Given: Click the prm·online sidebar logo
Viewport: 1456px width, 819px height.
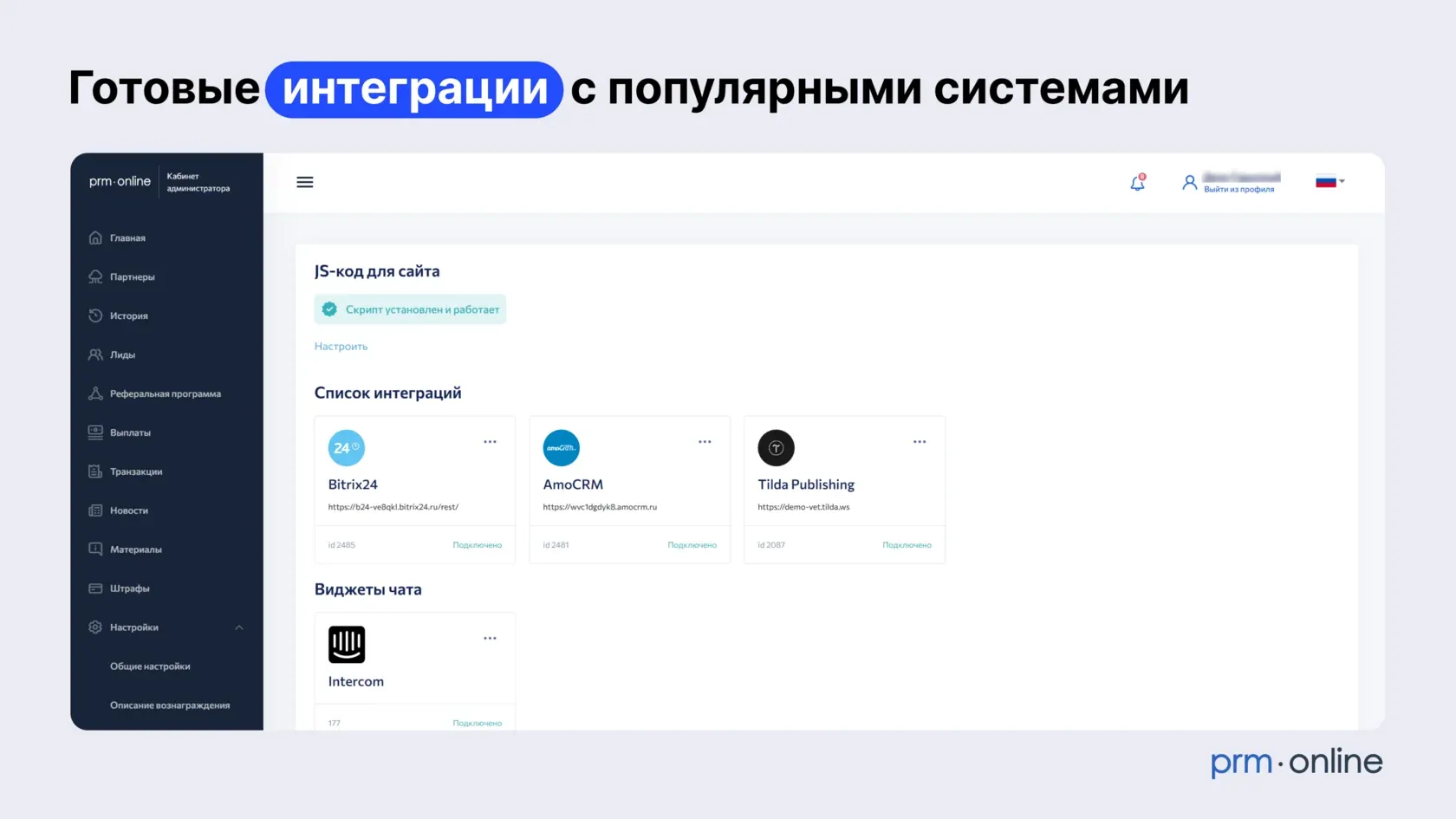Looking at the screenshot, I should [120, 181].
